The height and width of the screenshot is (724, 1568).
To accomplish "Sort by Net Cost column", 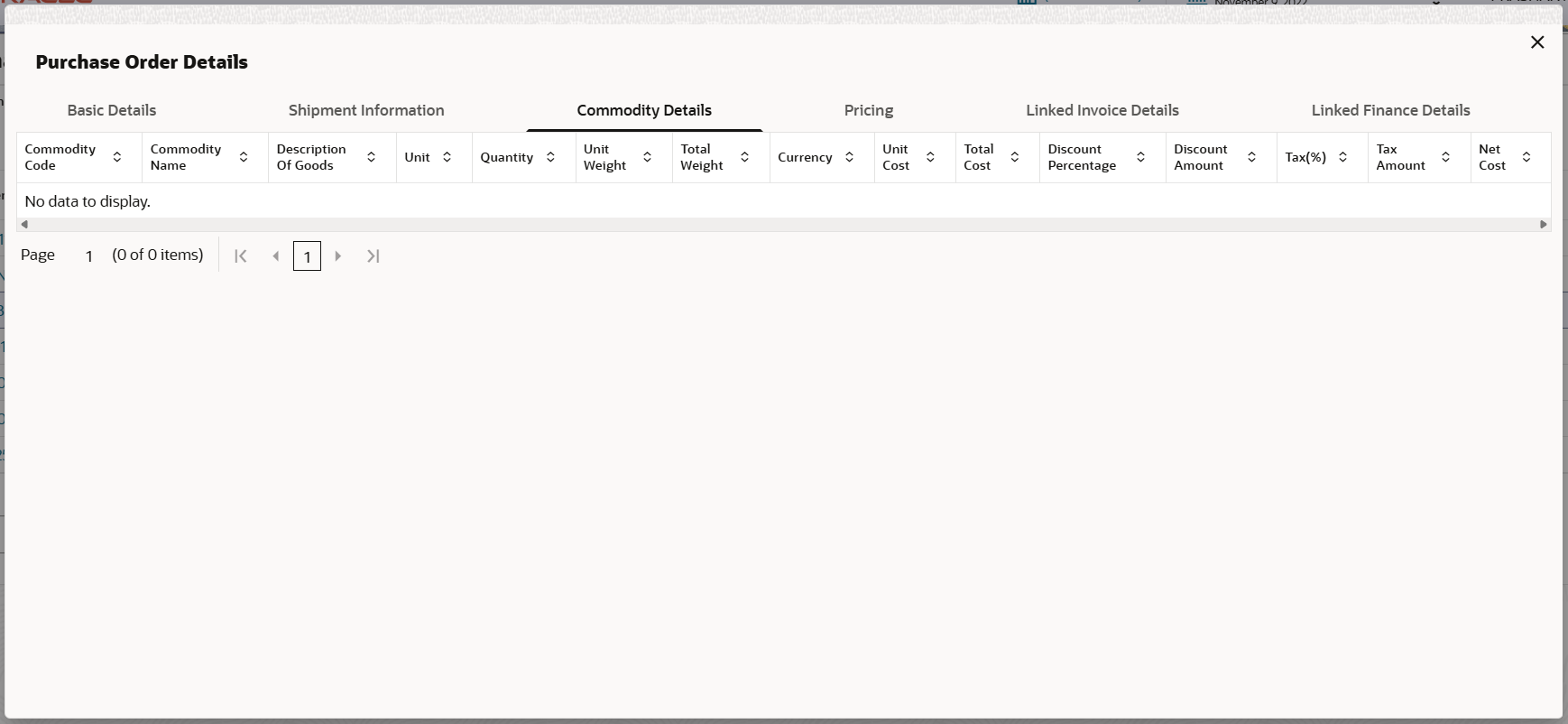I will [x=1526, y=157].
